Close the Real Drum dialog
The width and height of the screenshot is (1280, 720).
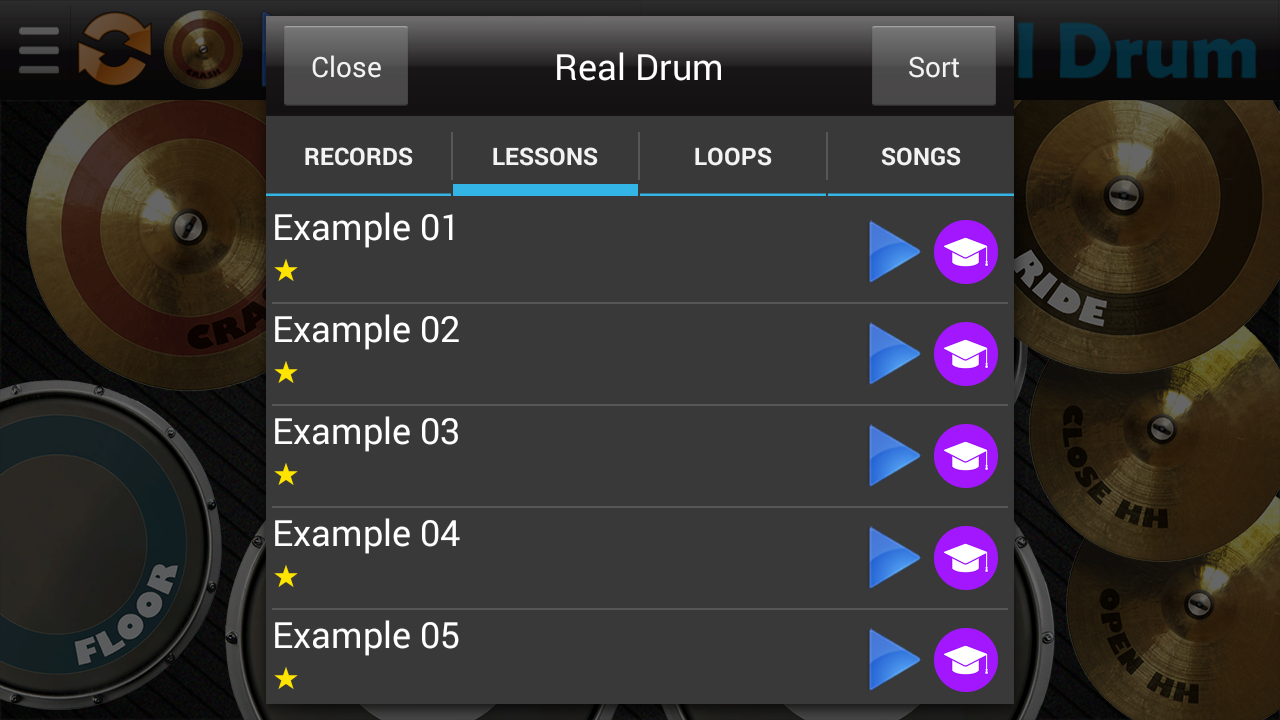[346, 67]
